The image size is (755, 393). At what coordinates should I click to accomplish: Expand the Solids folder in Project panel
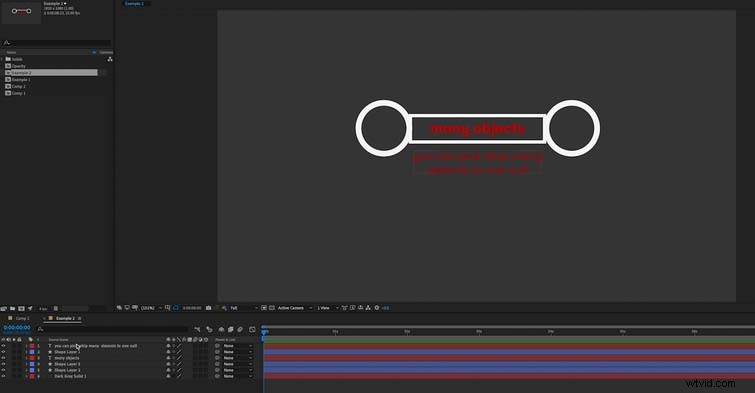coord(2,59)
